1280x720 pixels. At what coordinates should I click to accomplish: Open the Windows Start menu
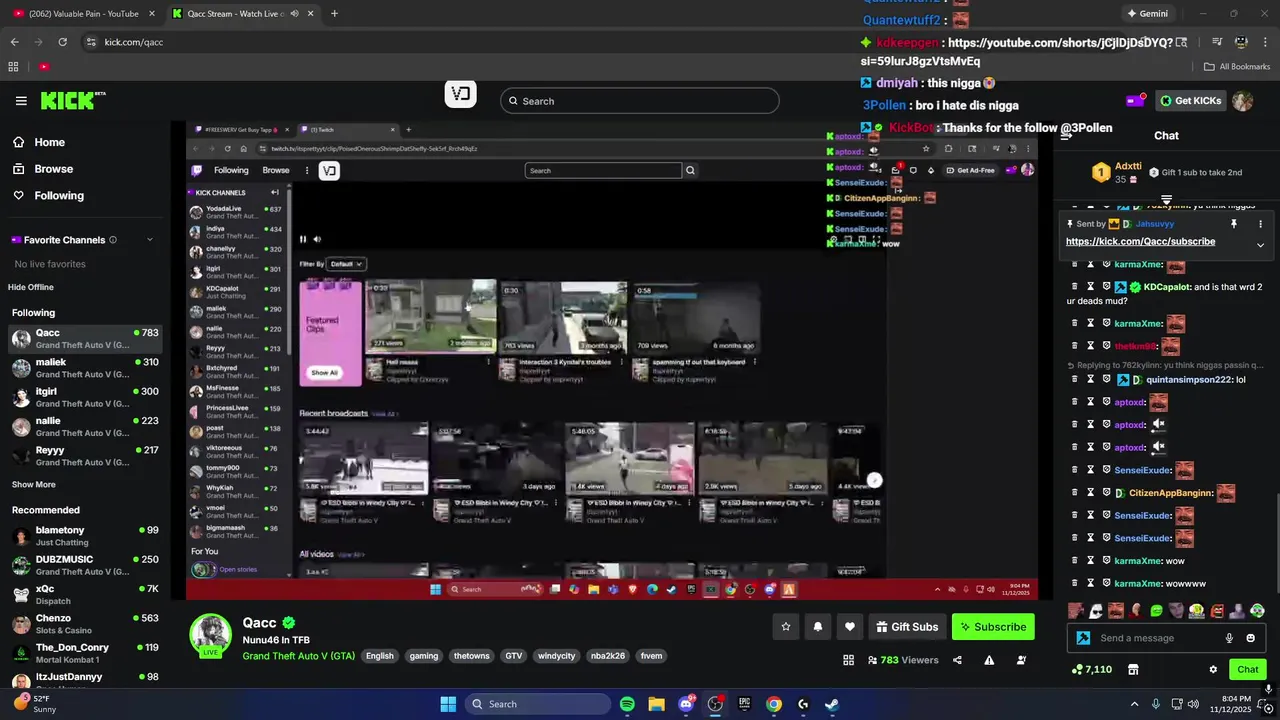(448, 704)
